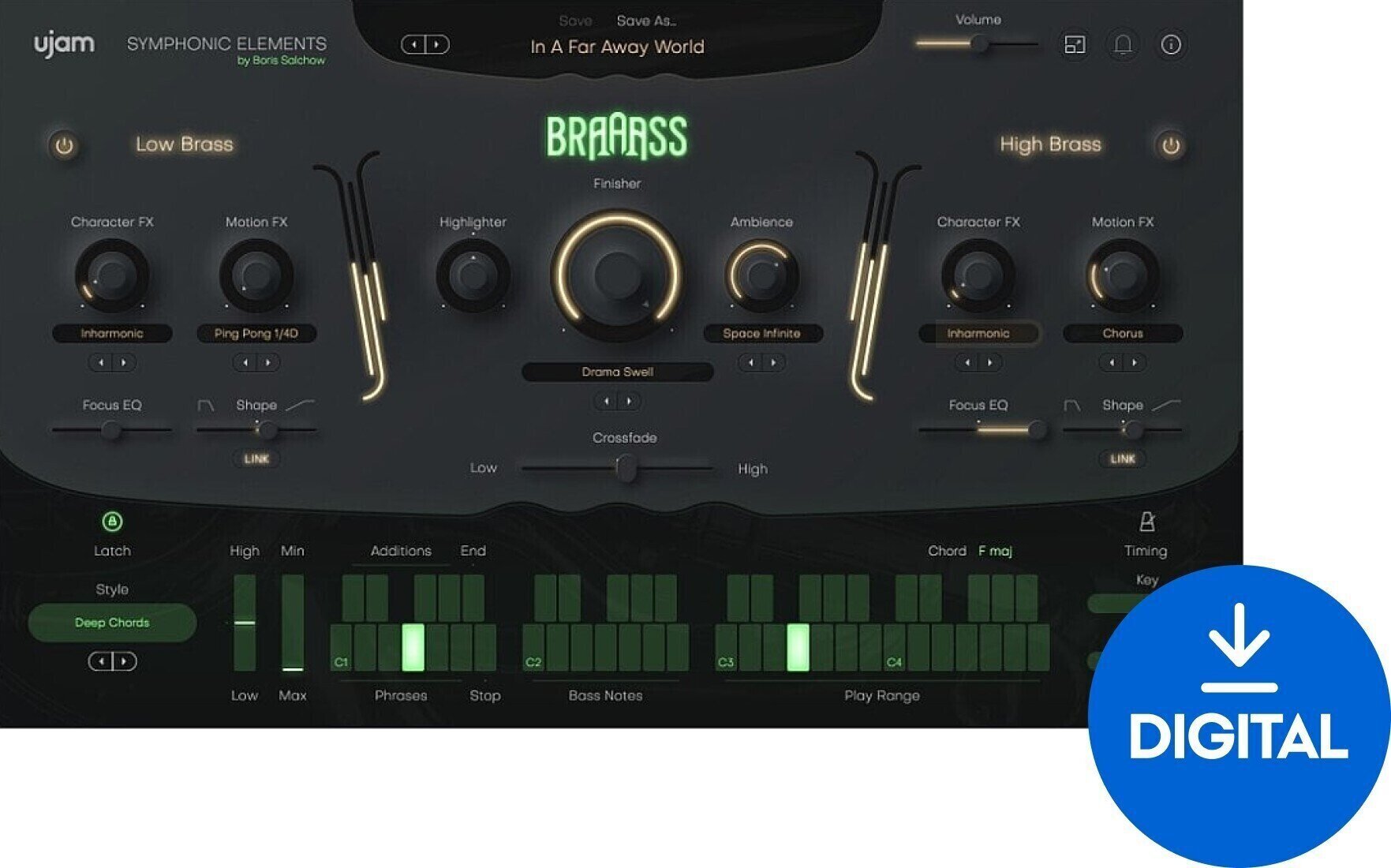Select the previous Style
The width and height of the screenshot is (1391, 868).
point(100,661)
